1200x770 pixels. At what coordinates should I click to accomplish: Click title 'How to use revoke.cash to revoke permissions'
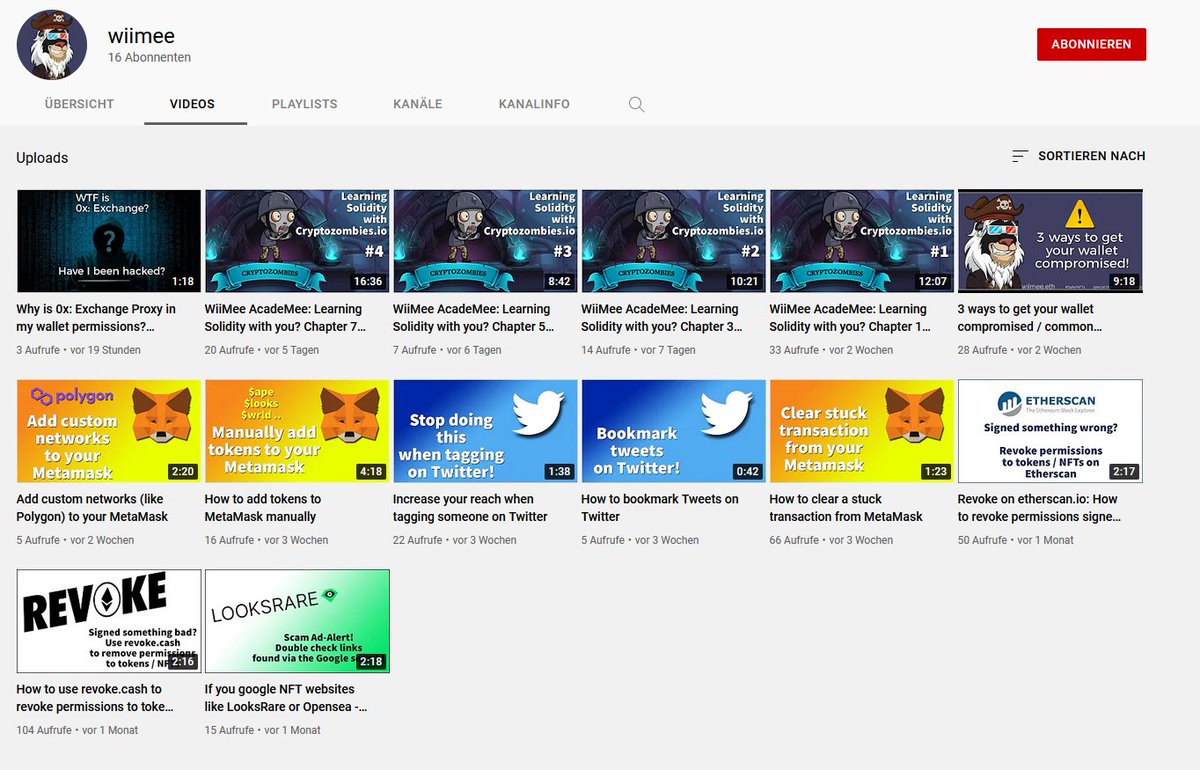click(x=95, y=698)
